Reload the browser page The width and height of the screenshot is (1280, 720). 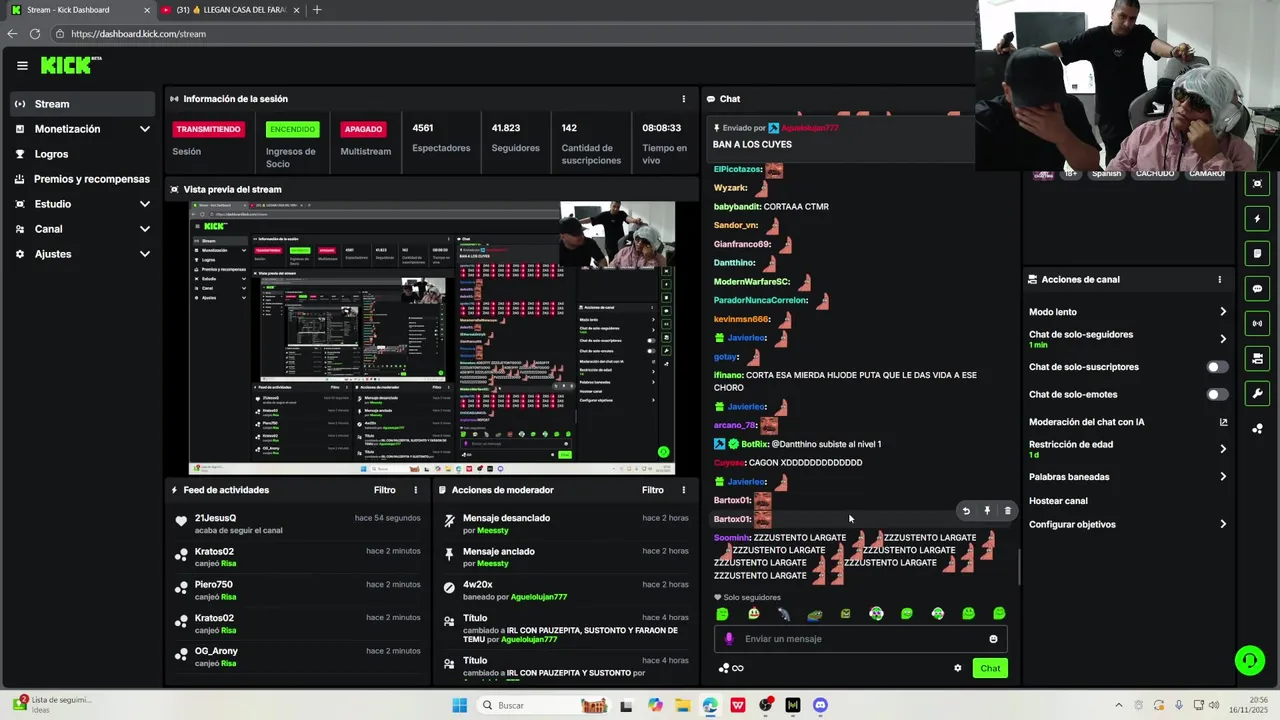pyautogui.click(x=35, y=34)
